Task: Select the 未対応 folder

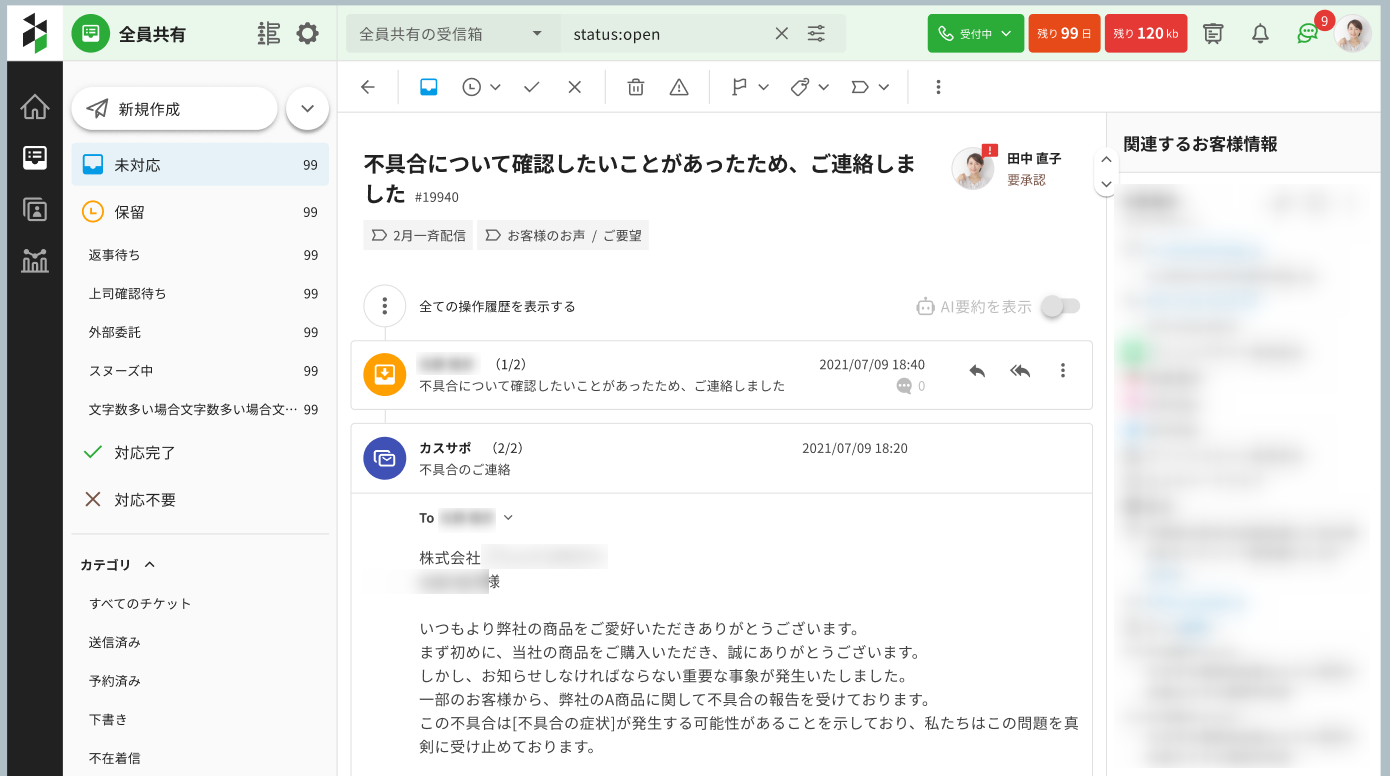Action: coord(200,165)
